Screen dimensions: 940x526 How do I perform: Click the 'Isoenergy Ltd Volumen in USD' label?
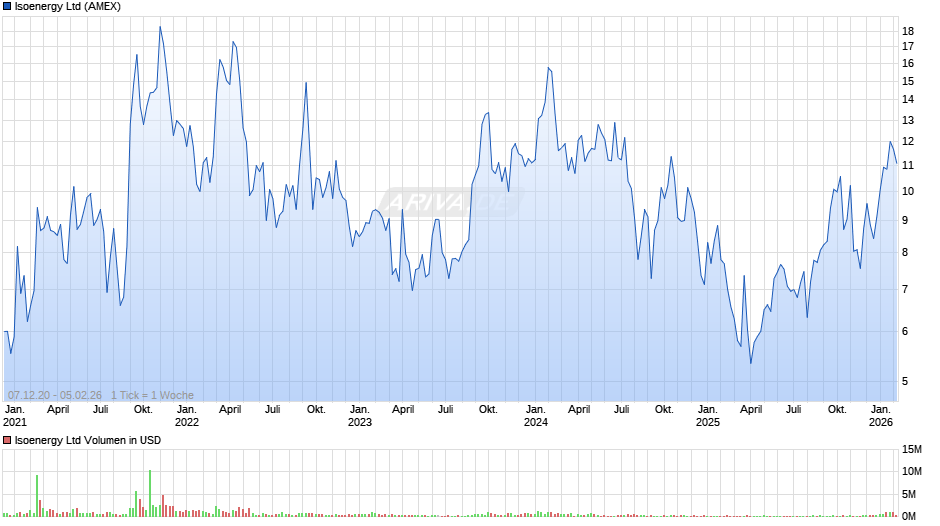pyautogui.click(x=88, y=440)
